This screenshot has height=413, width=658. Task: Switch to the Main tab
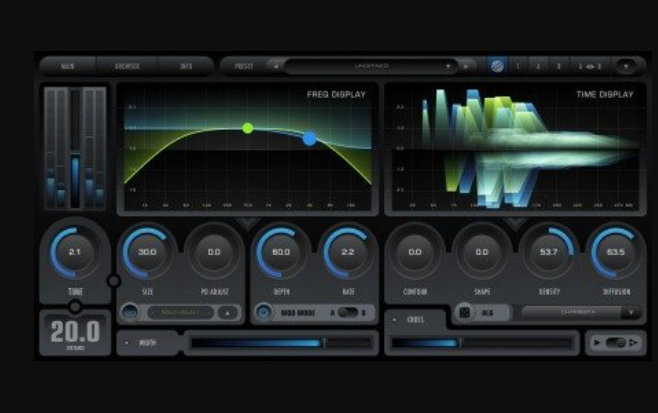(x=68, y=66)
